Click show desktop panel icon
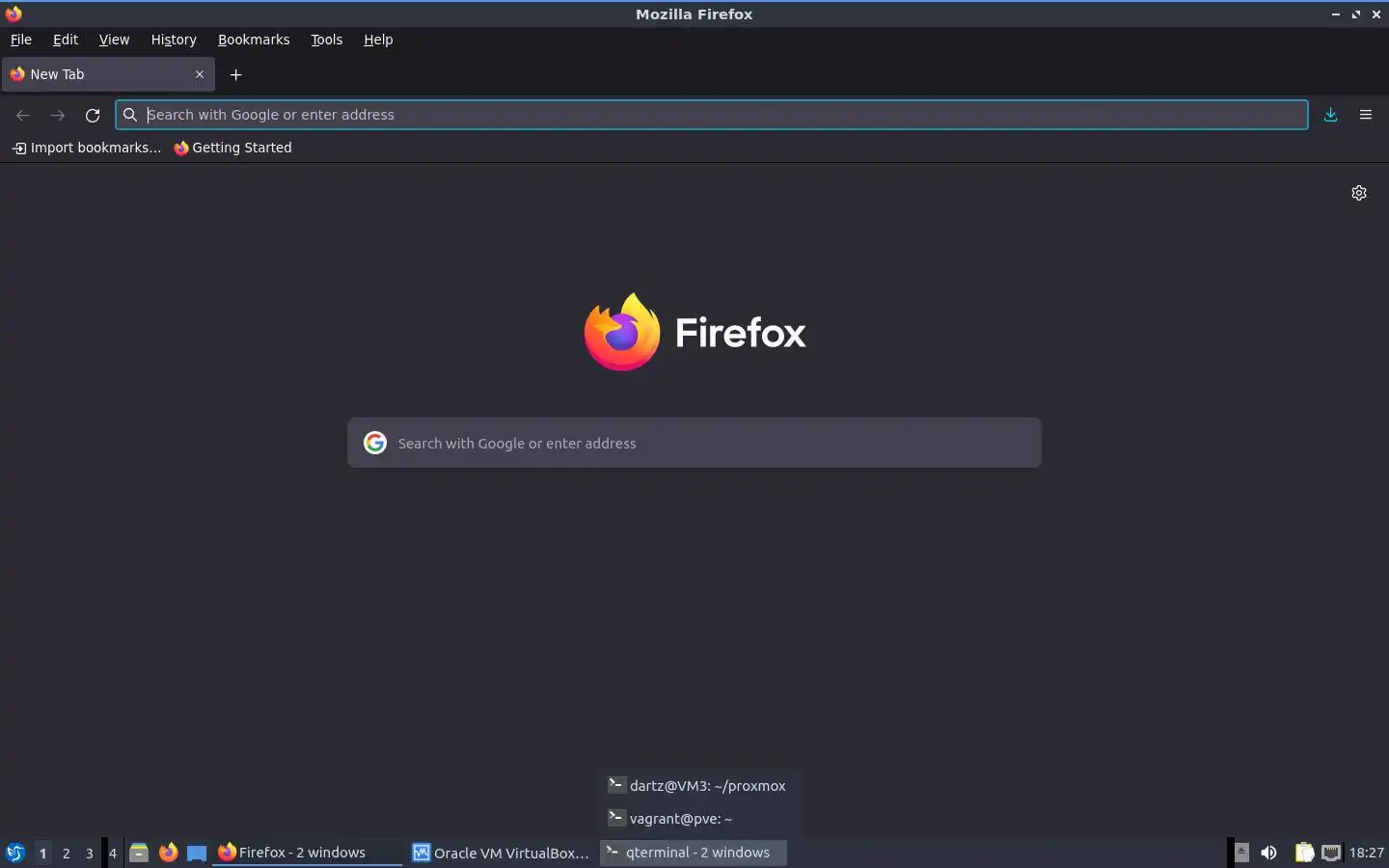Viewport: 1389px width, 868px height. [x=197, y=853]
